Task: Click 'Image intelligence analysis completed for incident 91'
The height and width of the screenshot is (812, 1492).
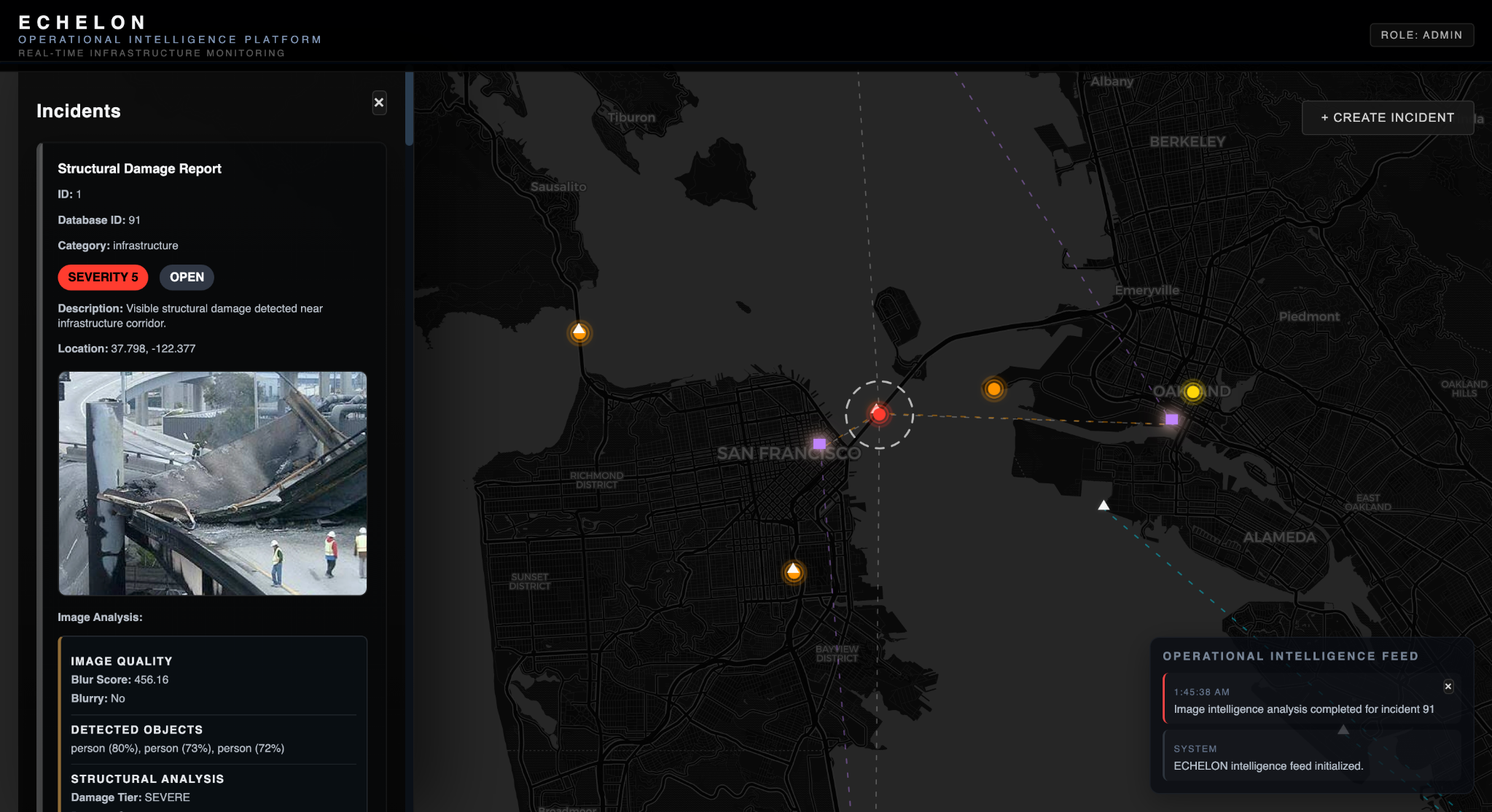Action: coord(1304,709)
